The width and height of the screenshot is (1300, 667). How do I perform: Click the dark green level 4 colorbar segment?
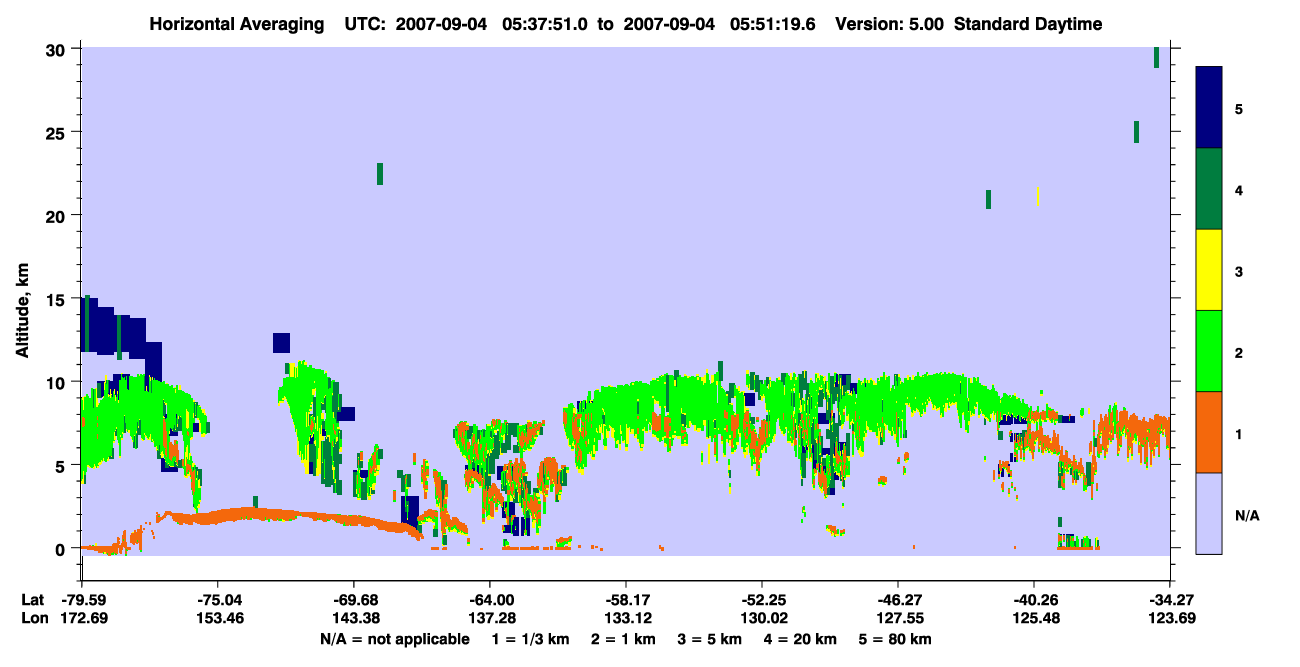tap(1209, 189)
